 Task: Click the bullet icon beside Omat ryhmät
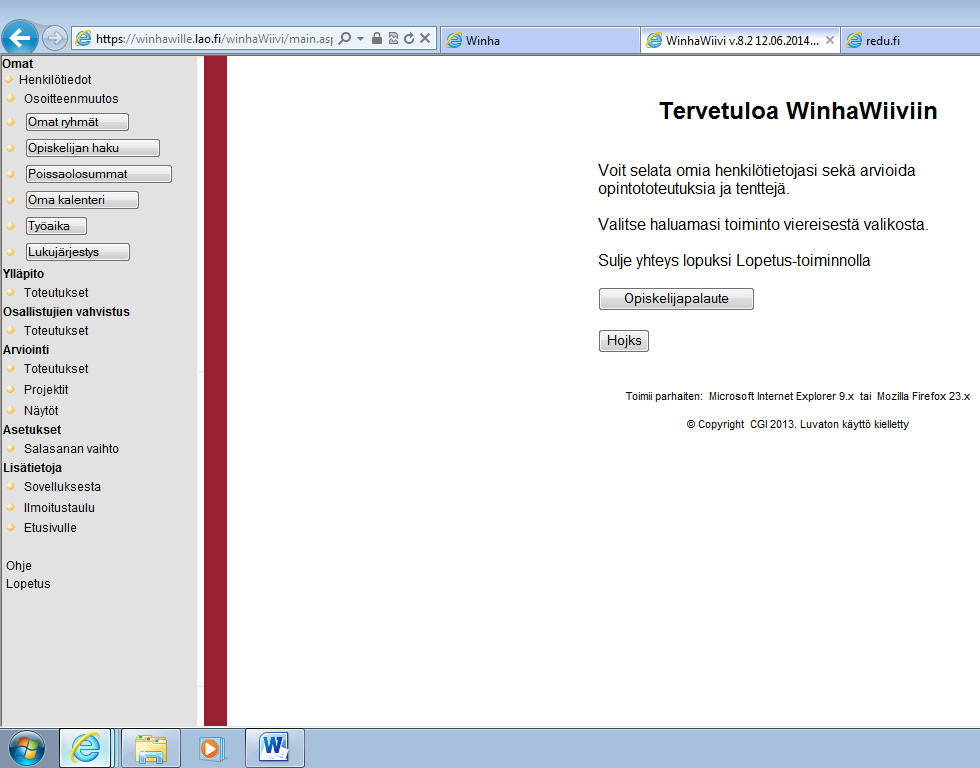coord(11,122)
